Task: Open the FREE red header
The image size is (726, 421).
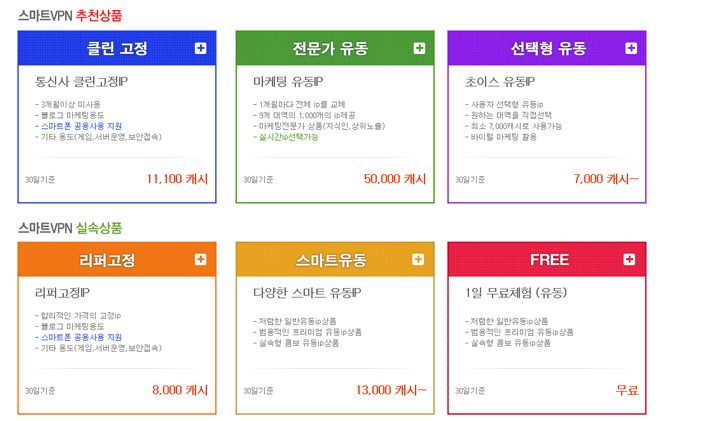Action: [541, 260]
